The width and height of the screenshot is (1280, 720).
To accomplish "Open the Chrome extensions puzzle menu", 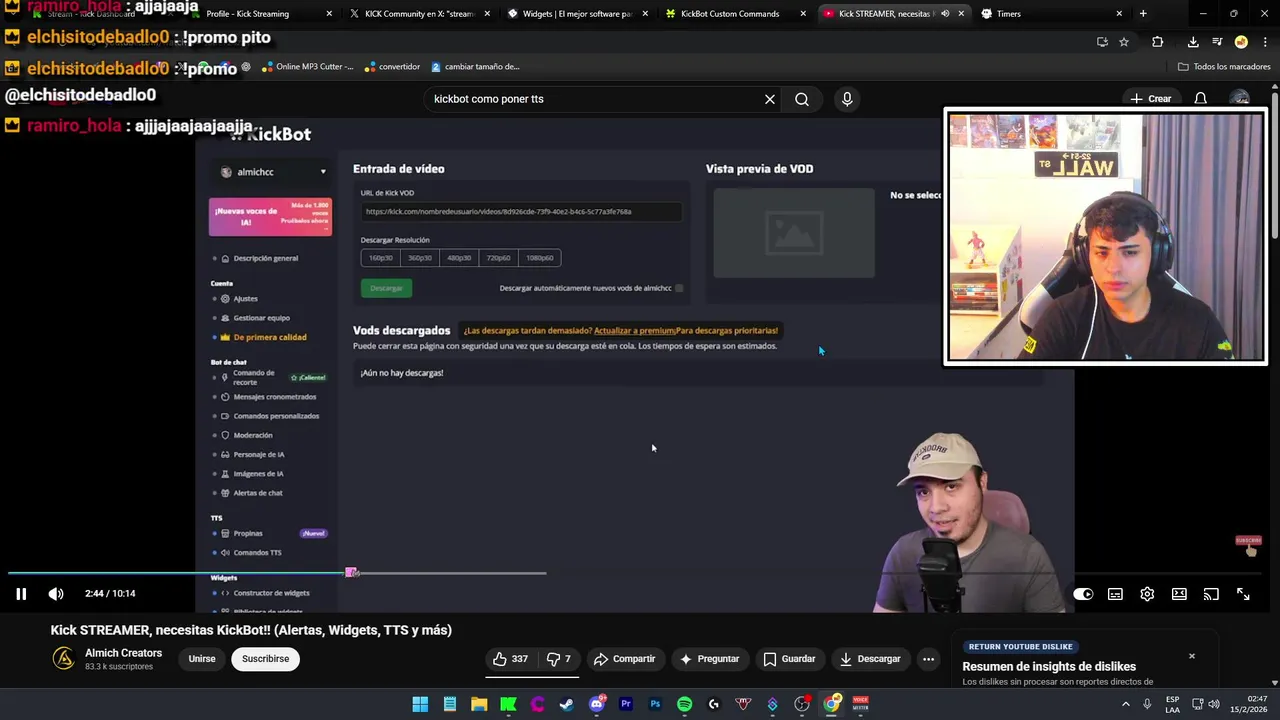I will tap(1158, 42).
